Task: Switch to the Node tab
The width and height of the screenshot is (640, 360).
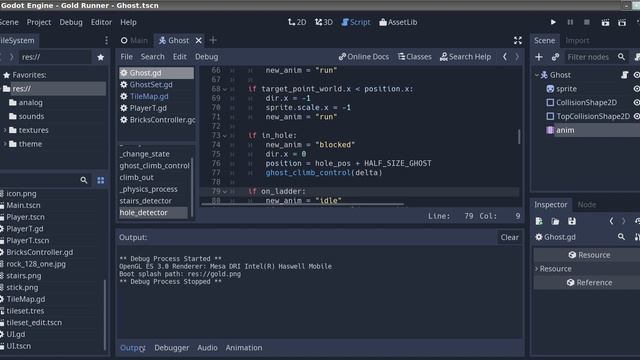Action: pyautogui.click(x=587, y=204)
